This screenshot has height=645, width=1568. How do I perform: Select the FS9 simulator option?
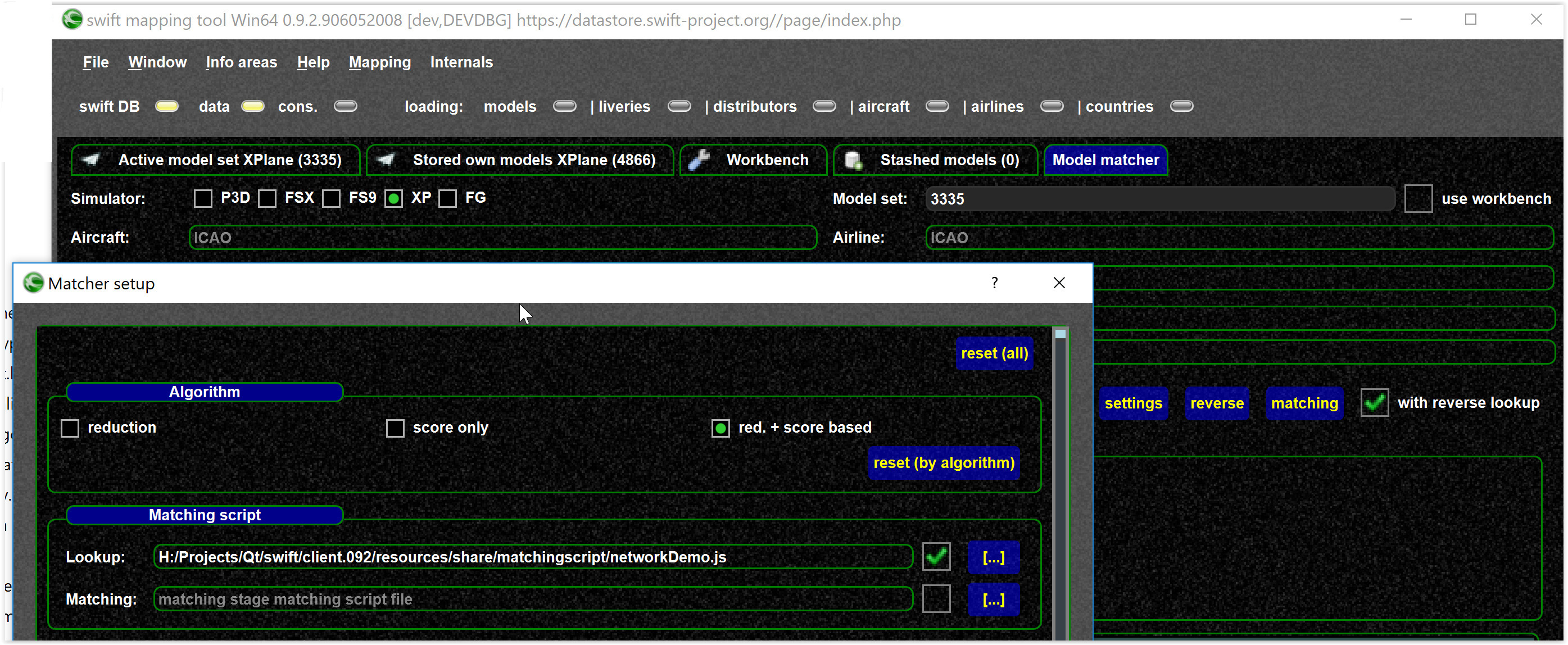tap(331, 198)
